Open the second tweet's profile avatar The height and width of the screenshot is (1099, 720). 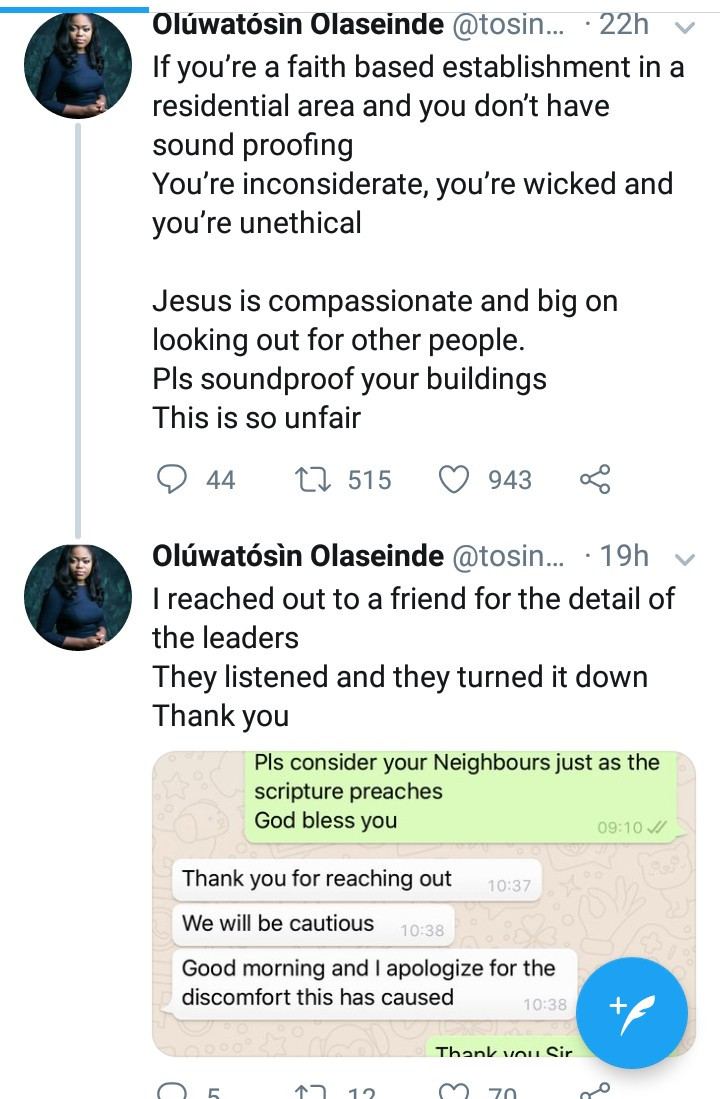[78, 597]
